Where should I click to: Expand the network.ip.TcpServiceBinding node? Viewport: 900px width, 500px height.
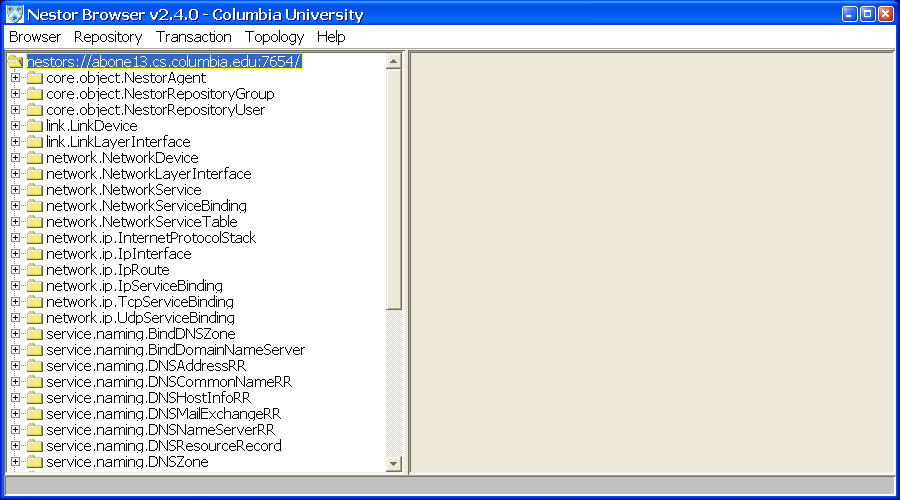point(15,302)
